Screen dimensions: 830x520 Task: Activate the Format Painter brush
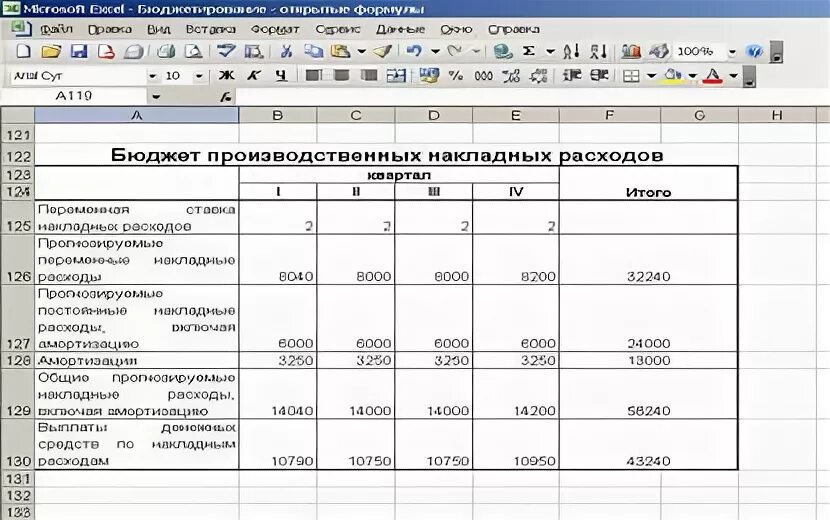click(x=382, y=51)
